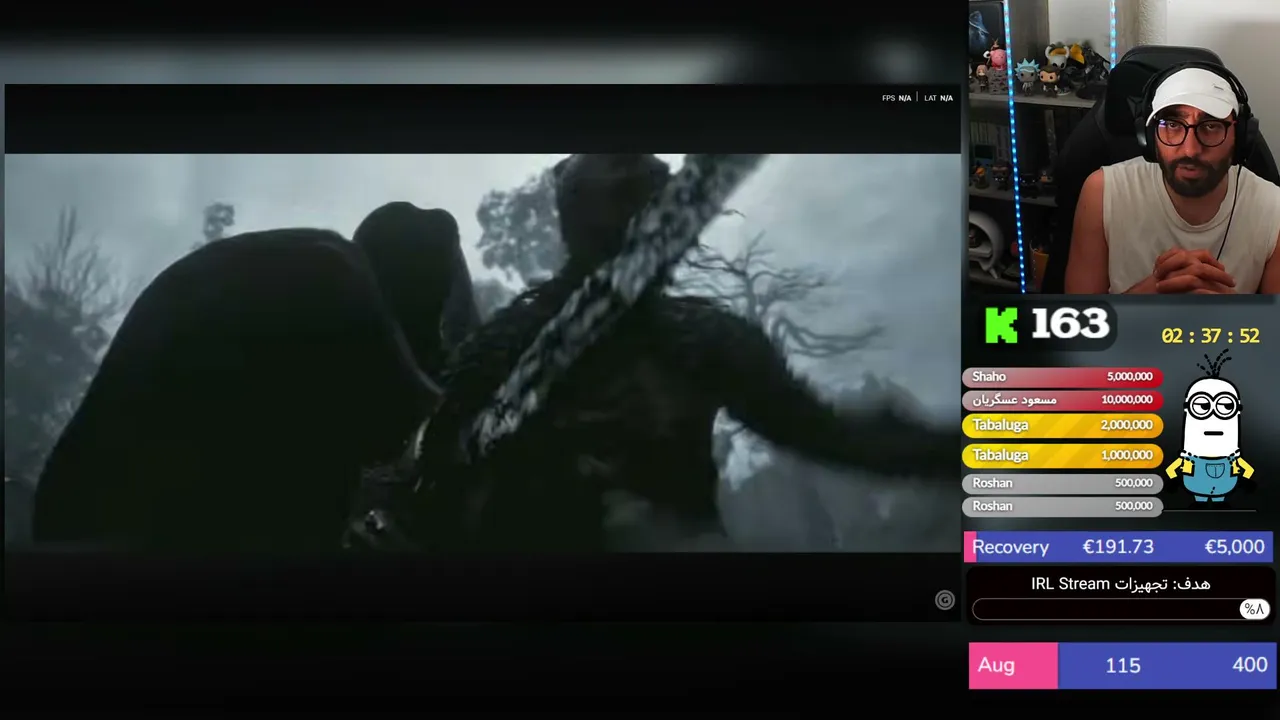Click the cartoon minion character
This screenshot has height=720, width=1280.
[1212, 427]
